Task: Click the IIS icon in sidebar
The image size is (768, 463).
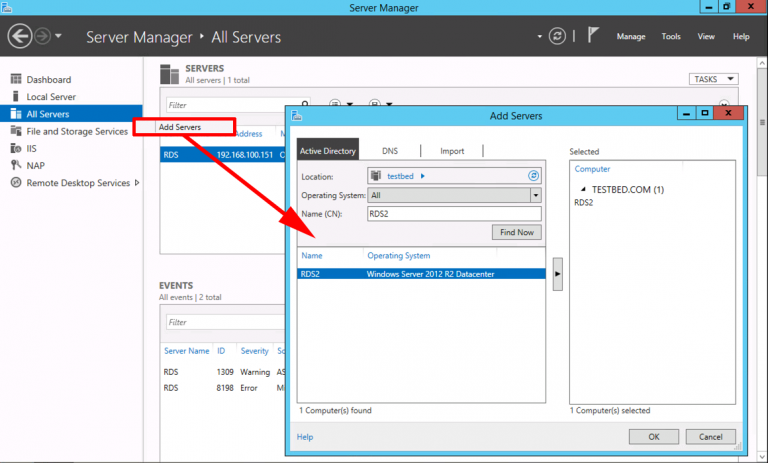Action: [x=16, y=148]
